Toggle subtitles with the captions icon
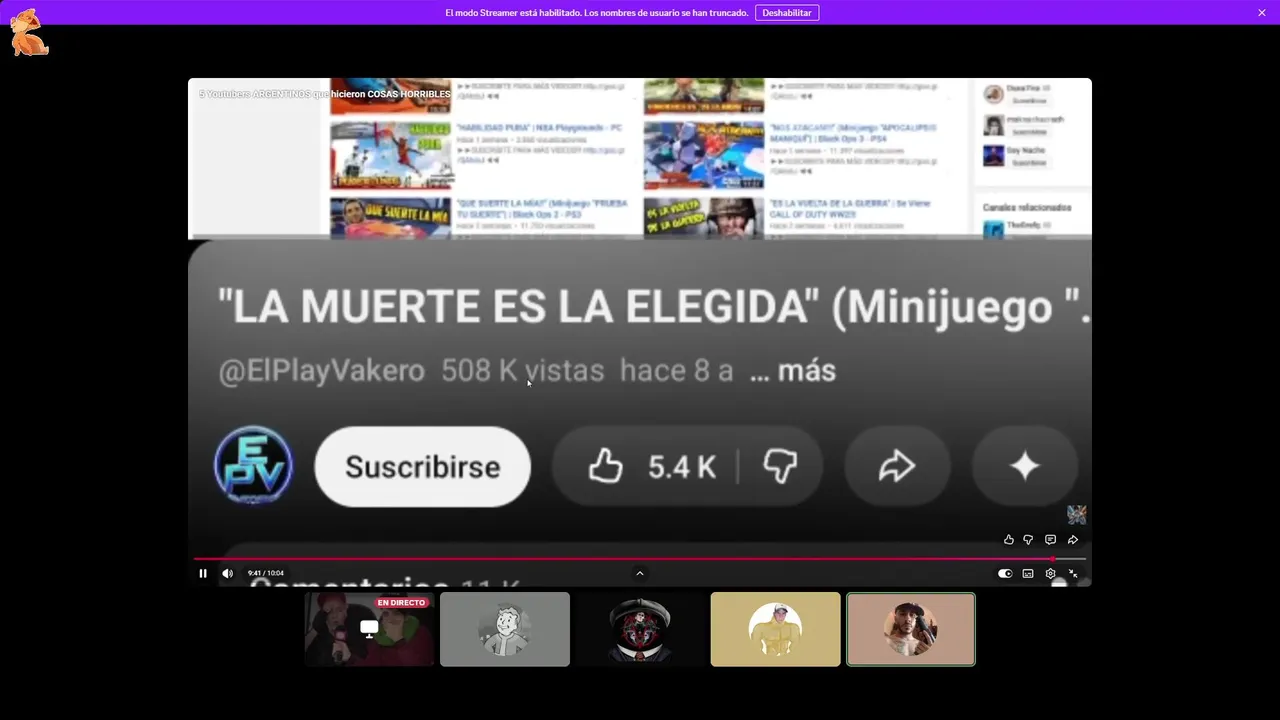The height and width of the screenshot is (720, 1280). (x=1028, y=574)
